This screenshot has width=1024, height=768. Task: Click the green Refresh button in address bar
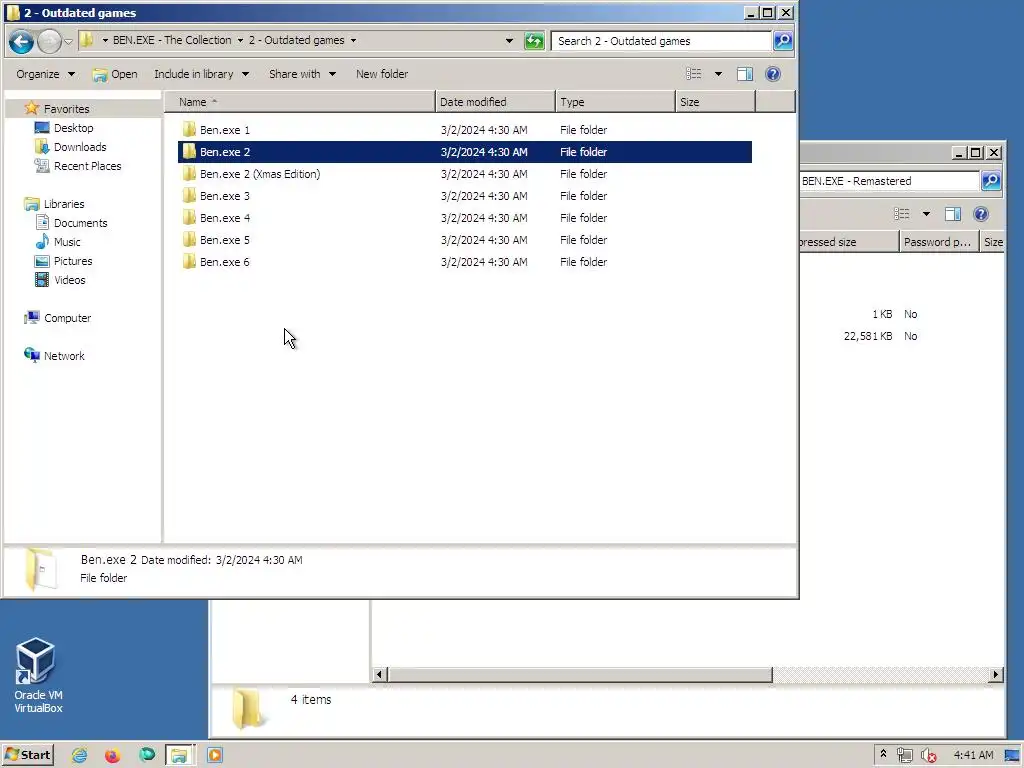point(534,41)
